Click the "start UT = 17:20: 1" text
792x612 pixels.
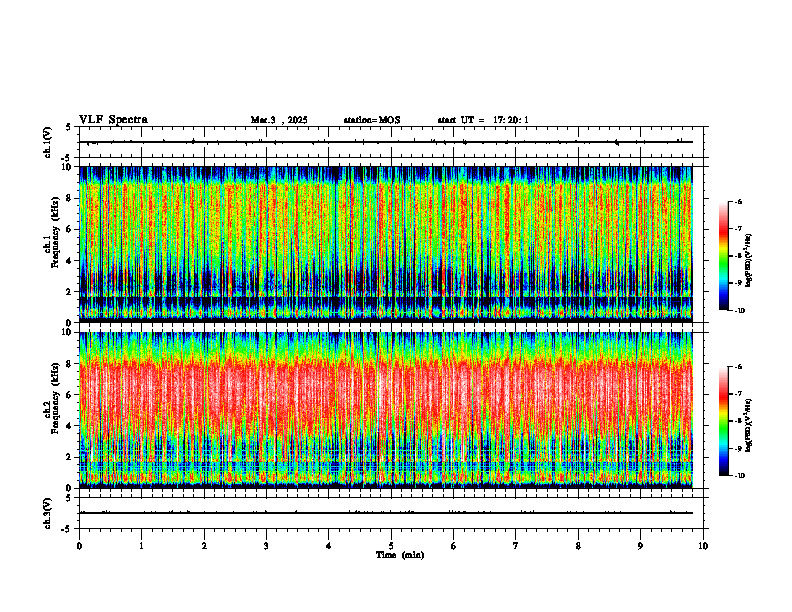483,120
